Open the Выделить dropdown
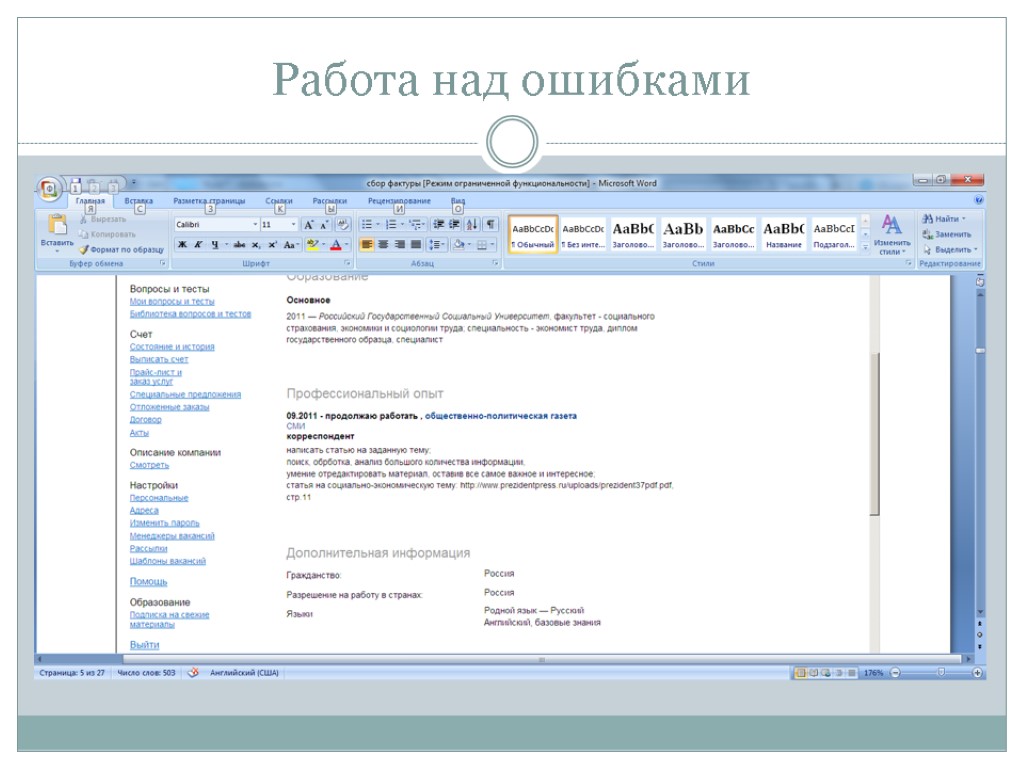This screenshot has height=768, width=1024. (x=950, y=249)
